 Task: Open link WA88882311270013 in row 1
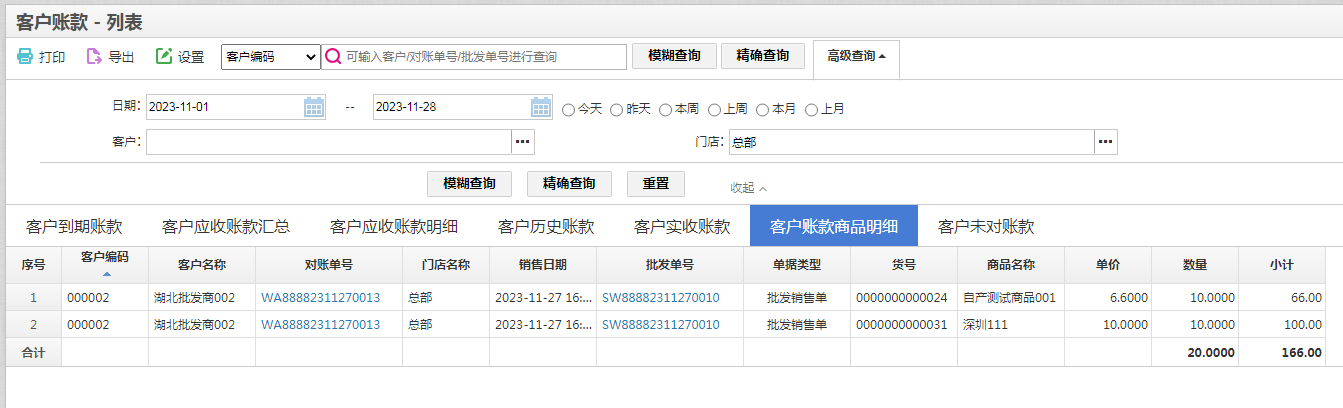point(320,297)
